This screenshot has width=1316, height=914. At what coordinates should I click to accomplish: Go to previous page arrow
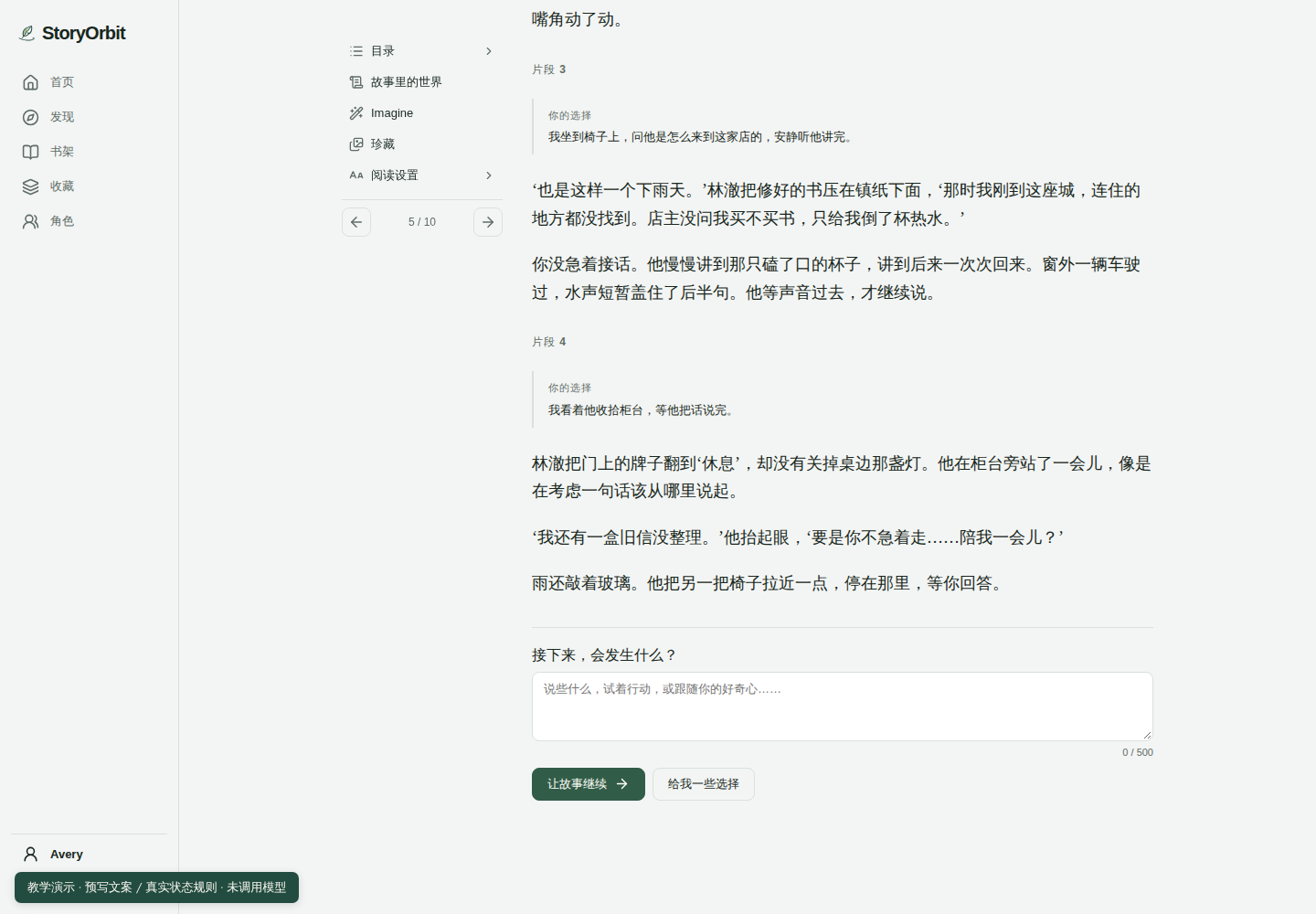click(356, 222)
